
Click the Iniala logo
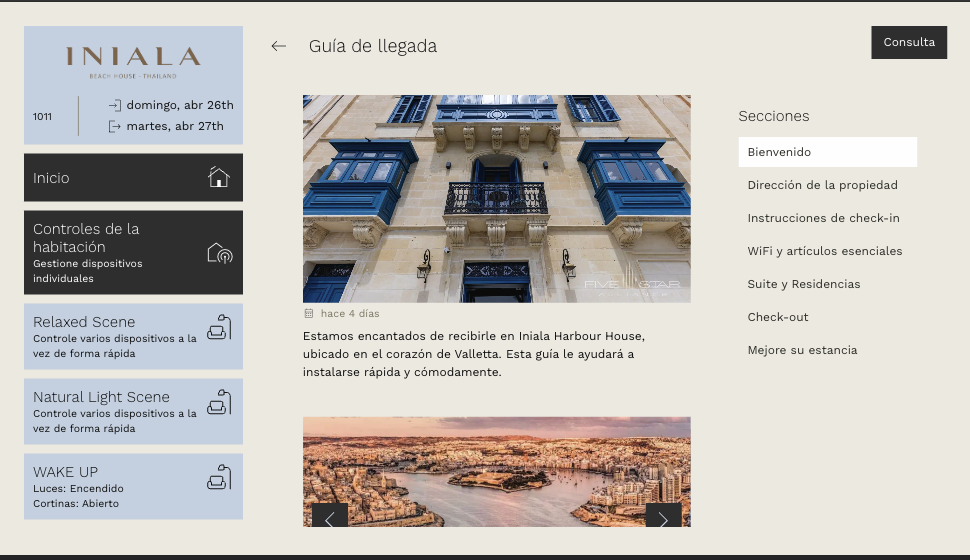(133, 62)
